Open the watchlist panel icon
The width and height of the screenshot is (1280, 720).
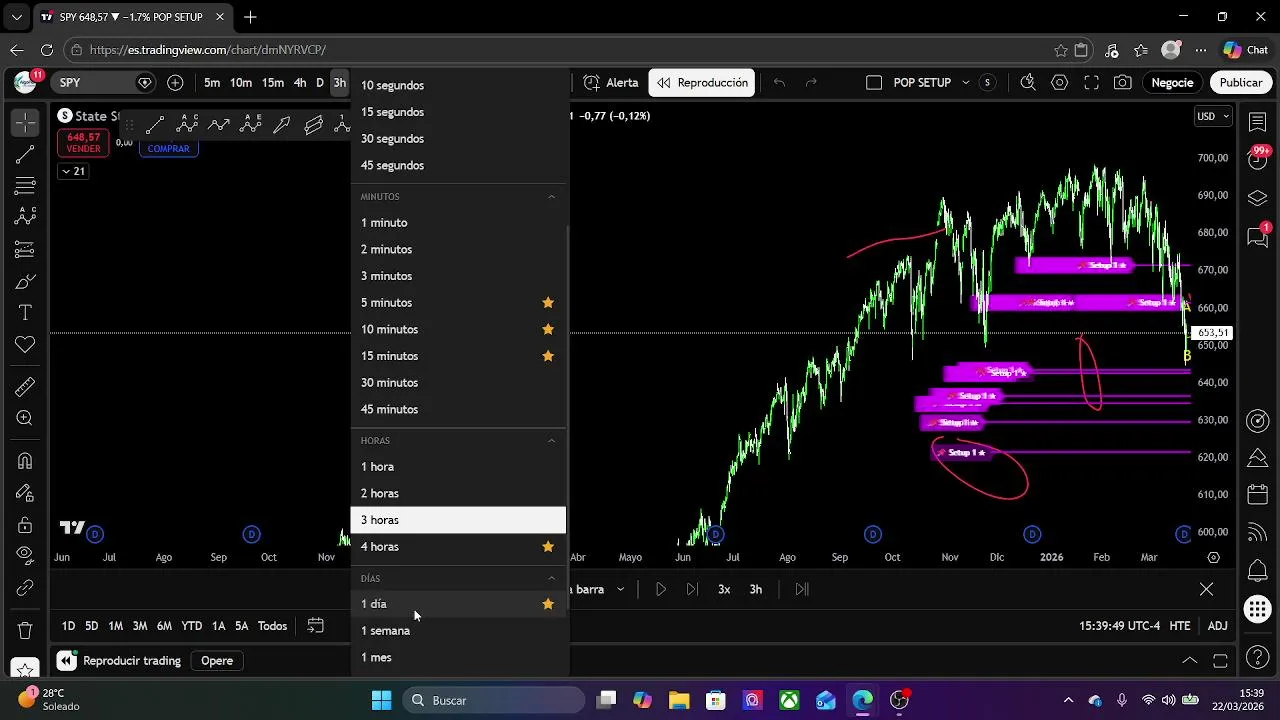click(x=1258, y=121)
